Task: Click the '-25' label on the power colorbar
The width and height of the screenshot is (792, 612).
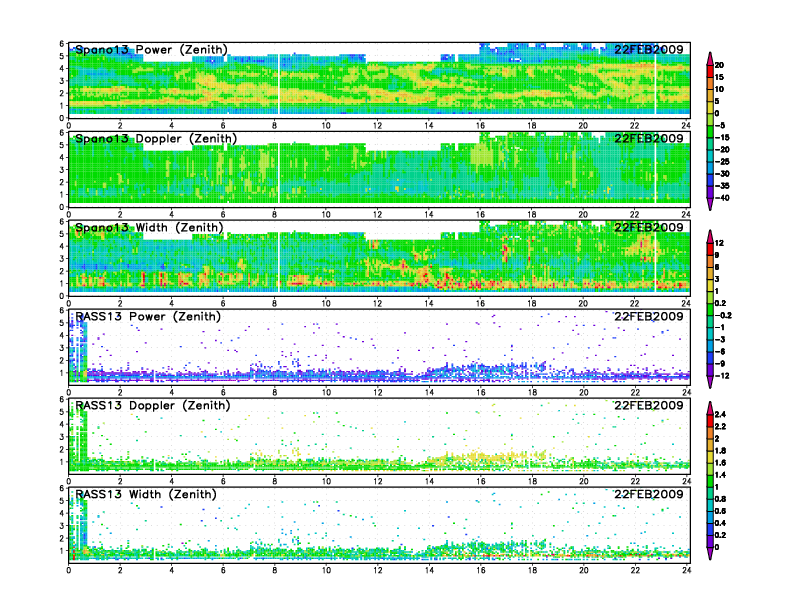Action: point(722,162)
